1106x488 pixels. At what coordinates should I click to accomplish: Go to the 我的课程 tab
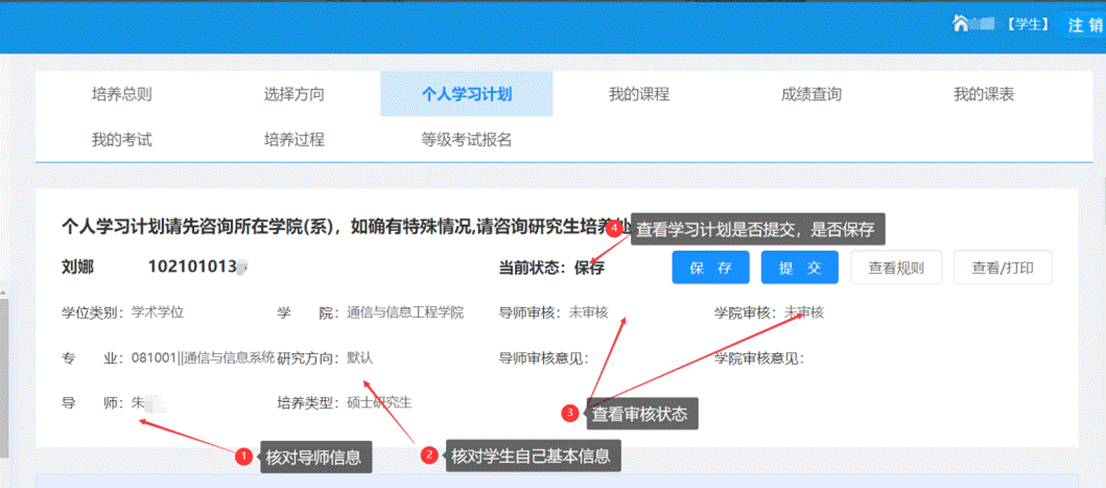(x=639, y=95)
